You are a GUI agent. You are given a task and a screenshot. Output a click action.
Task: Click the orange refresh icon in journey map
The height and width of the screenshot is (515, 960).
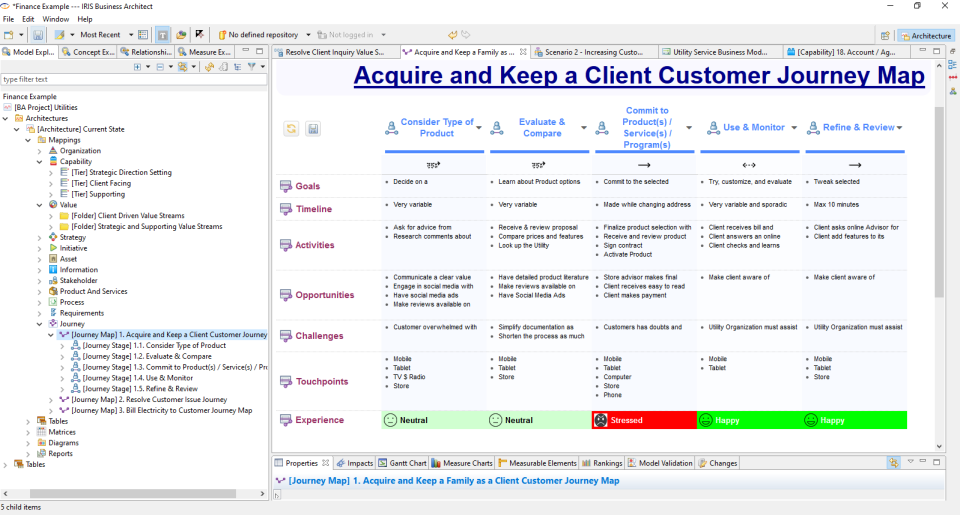click(291, 129)
